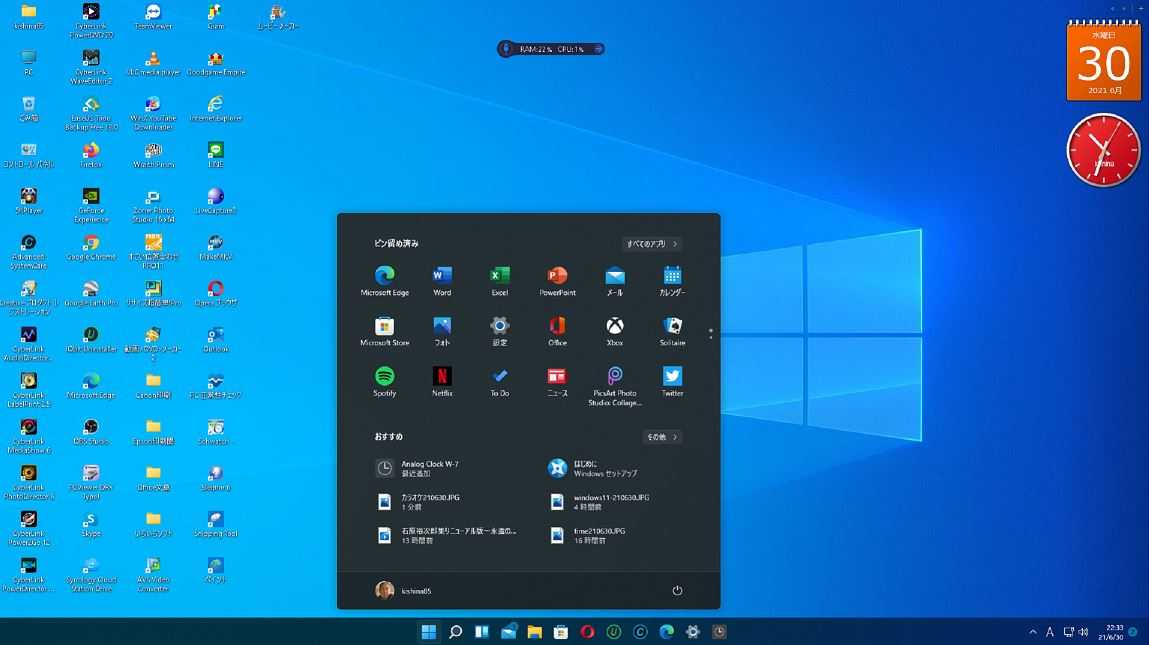Open the kishima85 user account menu
Viewport: 1149px width, 645px height.
(403, 591)
